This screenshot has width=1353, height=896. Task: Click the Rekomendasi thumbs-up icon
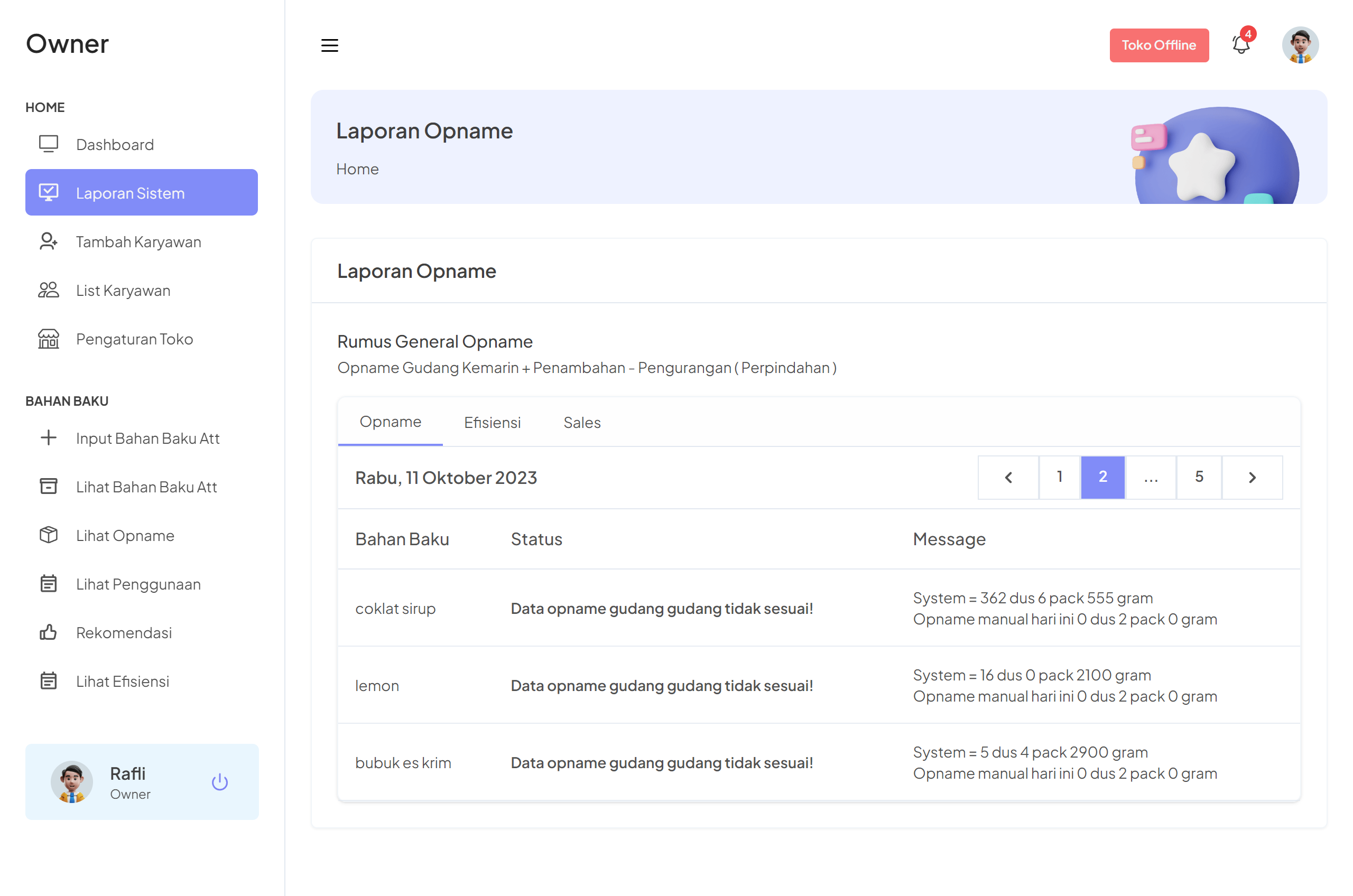coord(49,632)
